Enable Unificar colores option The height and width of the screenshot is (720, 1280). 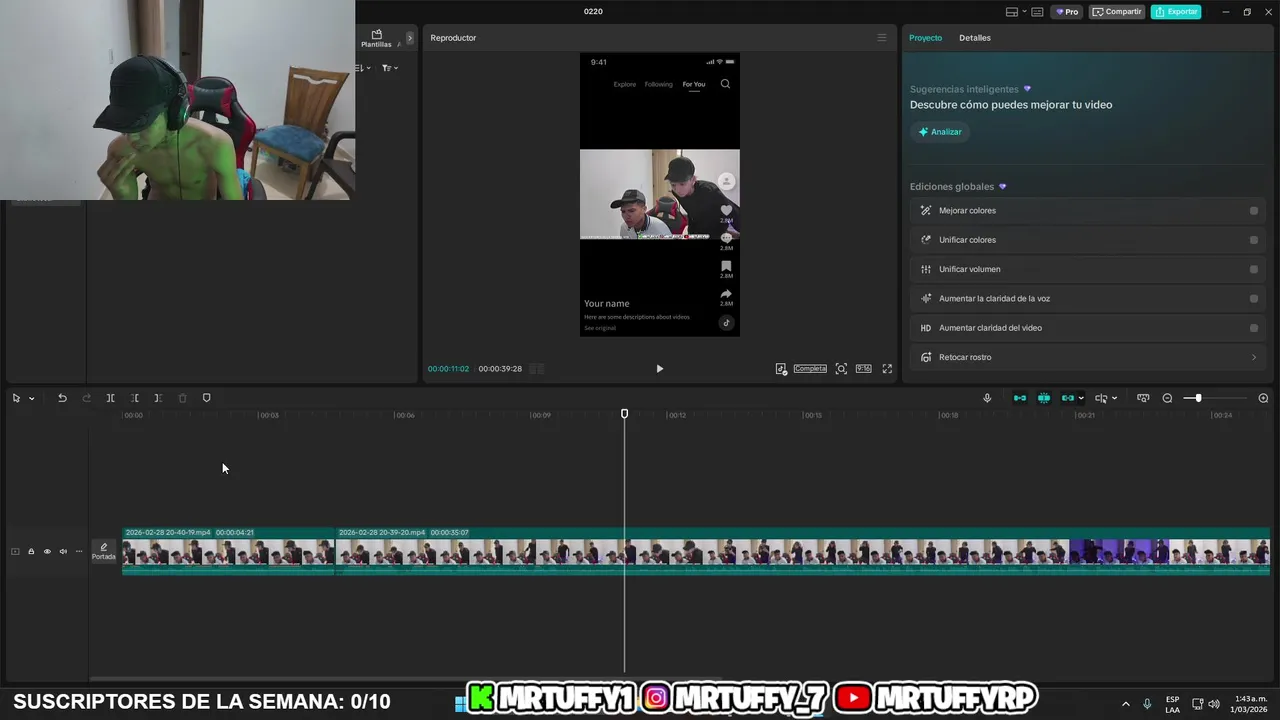tap(1254, 240)
